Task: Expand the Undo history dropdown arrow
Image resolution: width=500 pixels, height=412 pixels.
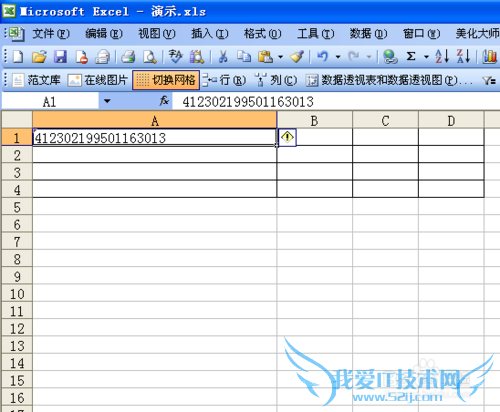Action: click(x=338, y=57)
